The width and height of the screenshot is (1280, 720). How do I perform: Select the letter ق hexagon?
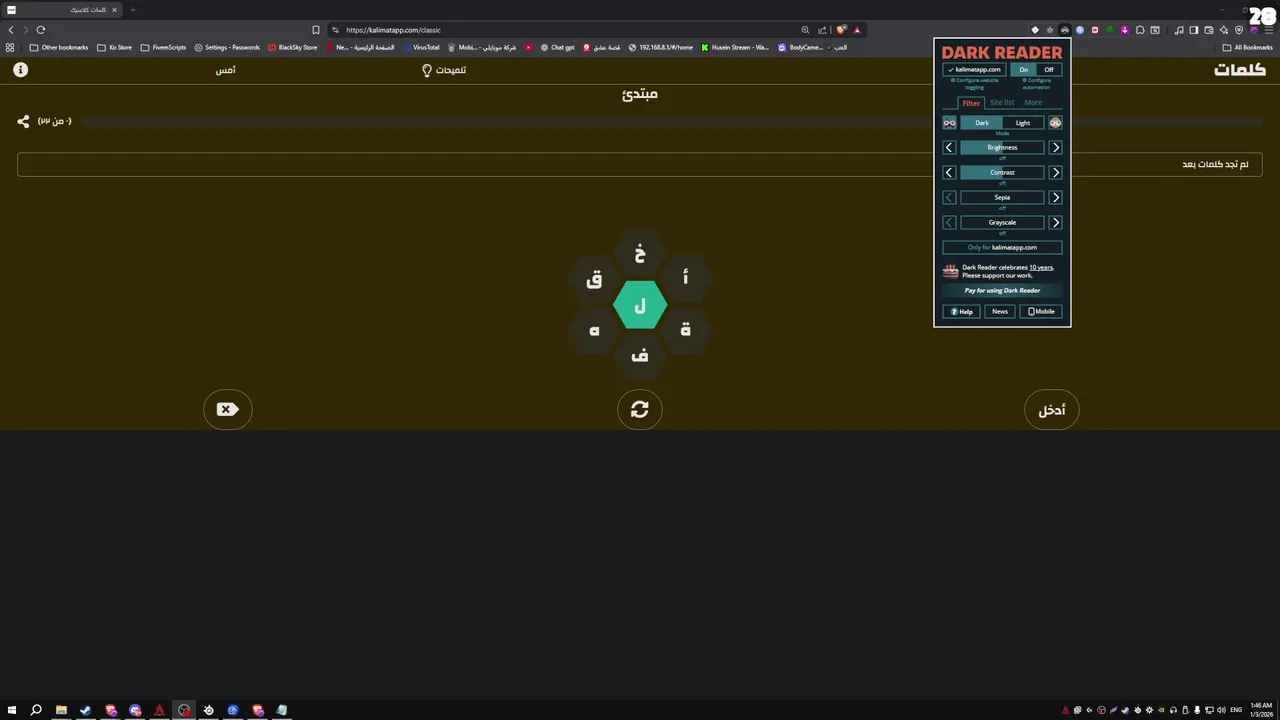coord(594,280)
